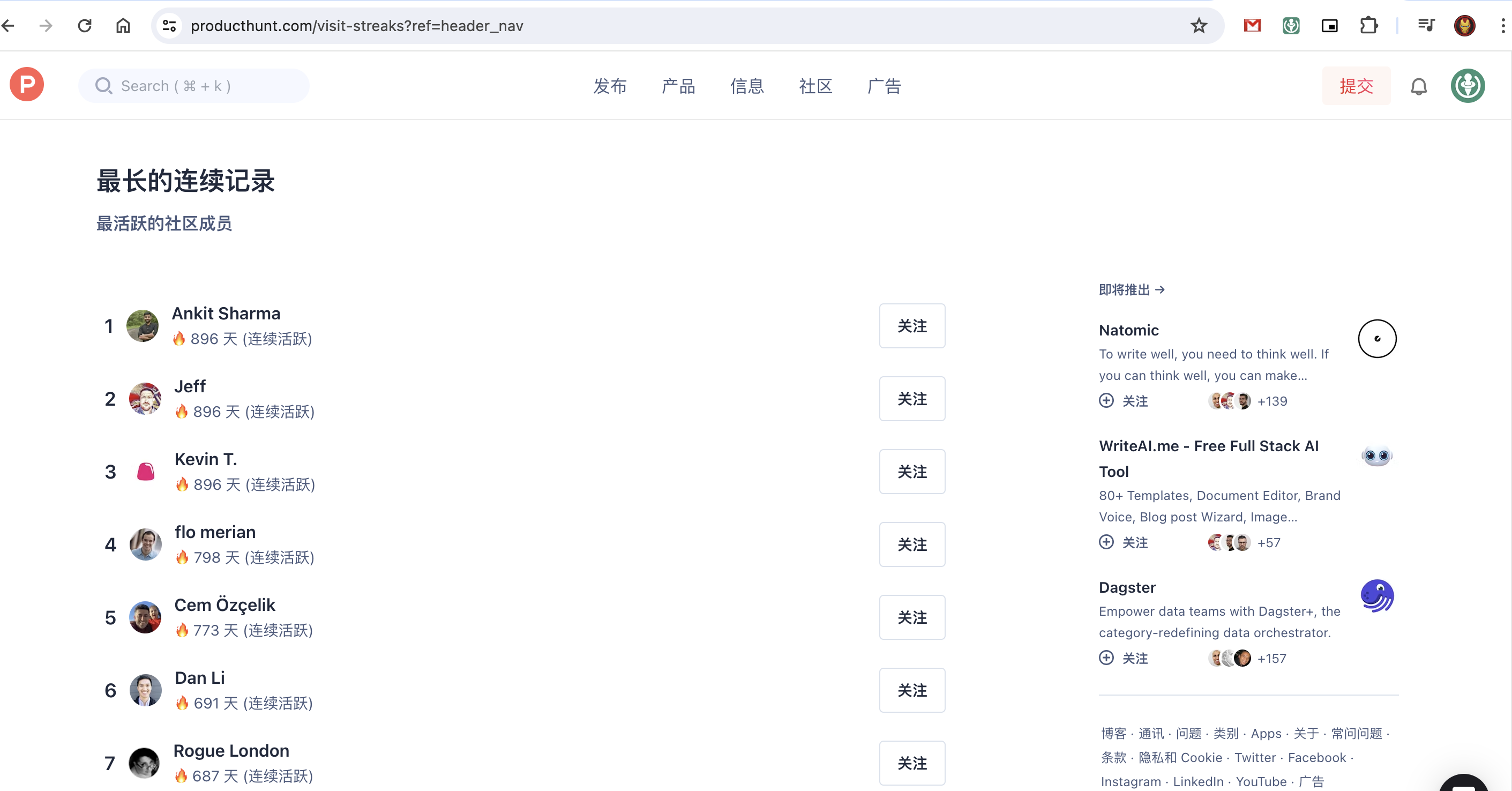1512x791 pixels.
Task: Open the Chrome profile avatar
Action: point(1464,25)
